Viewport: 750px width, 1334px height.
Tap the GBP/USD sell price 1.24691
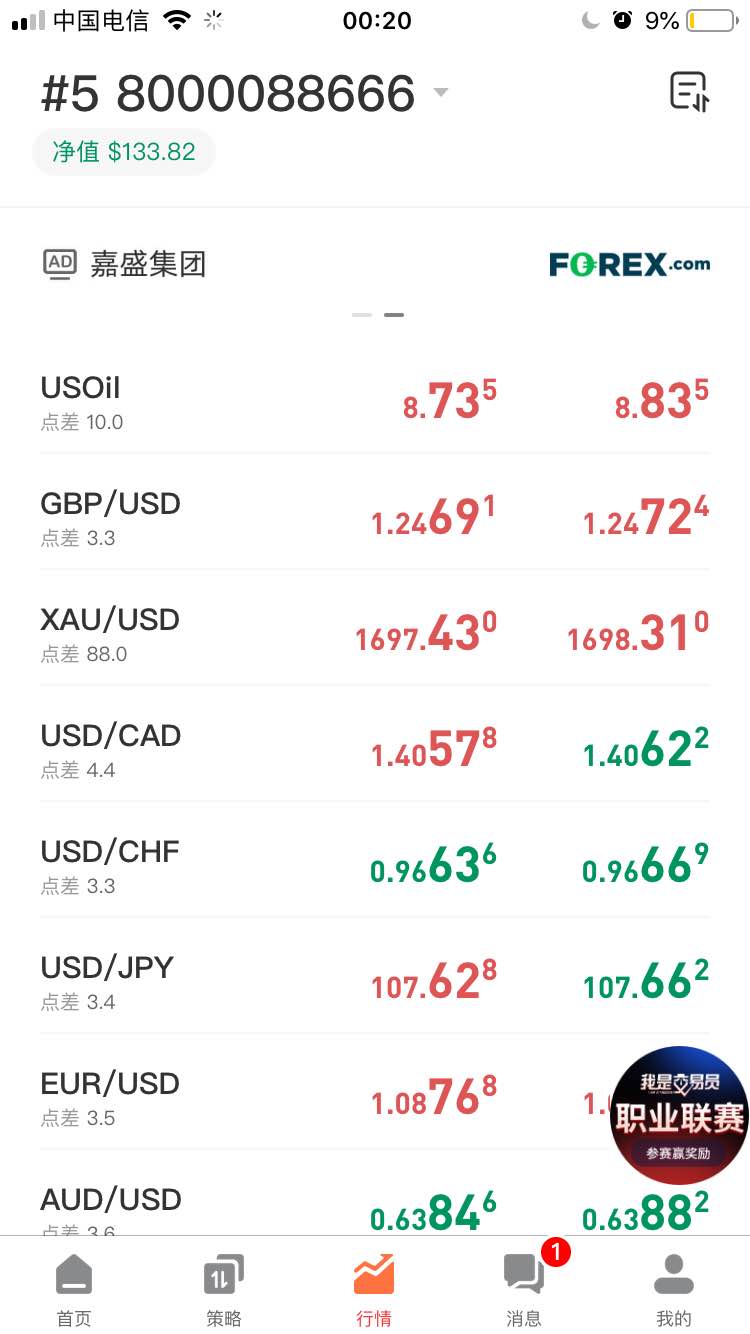point(434,518)
